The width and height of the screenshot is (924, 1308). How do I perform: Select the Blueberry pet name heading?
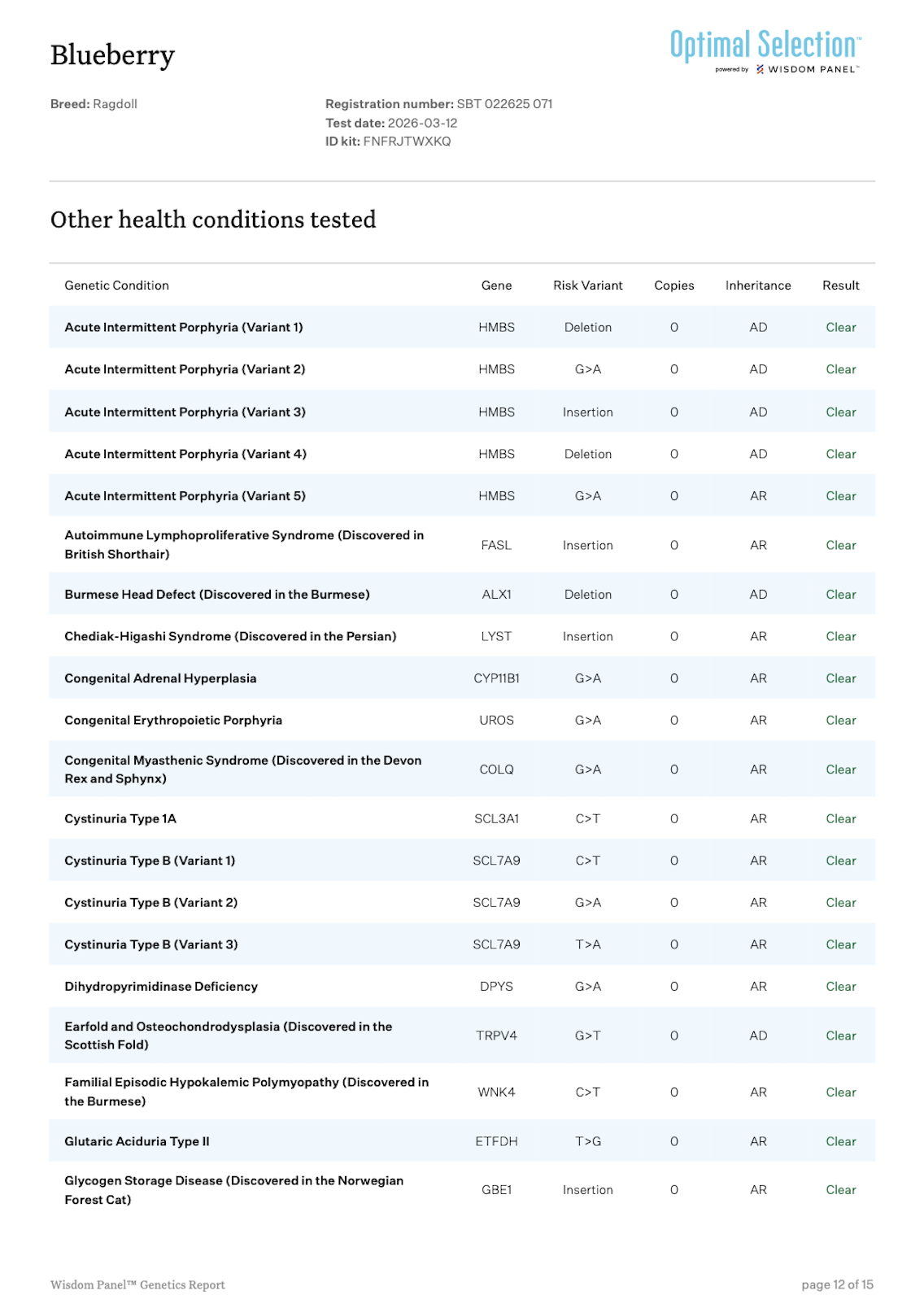click(x=112, y=55)
